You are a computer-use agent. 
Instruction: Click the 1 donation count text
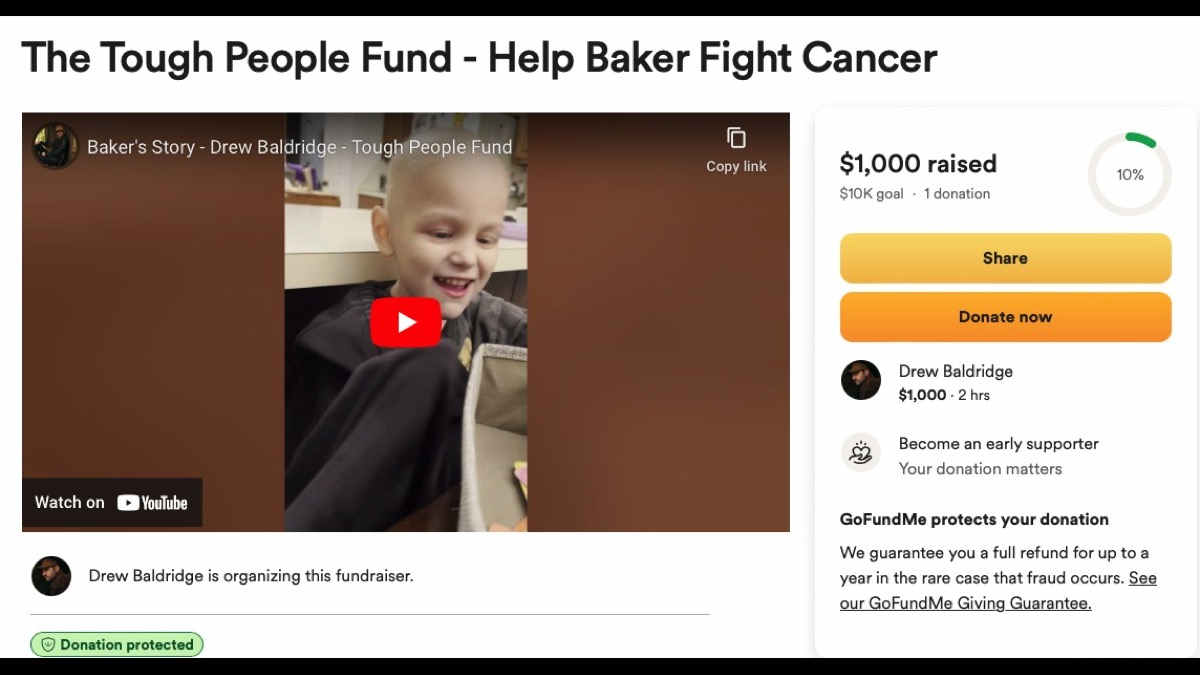tap(957, 194)
